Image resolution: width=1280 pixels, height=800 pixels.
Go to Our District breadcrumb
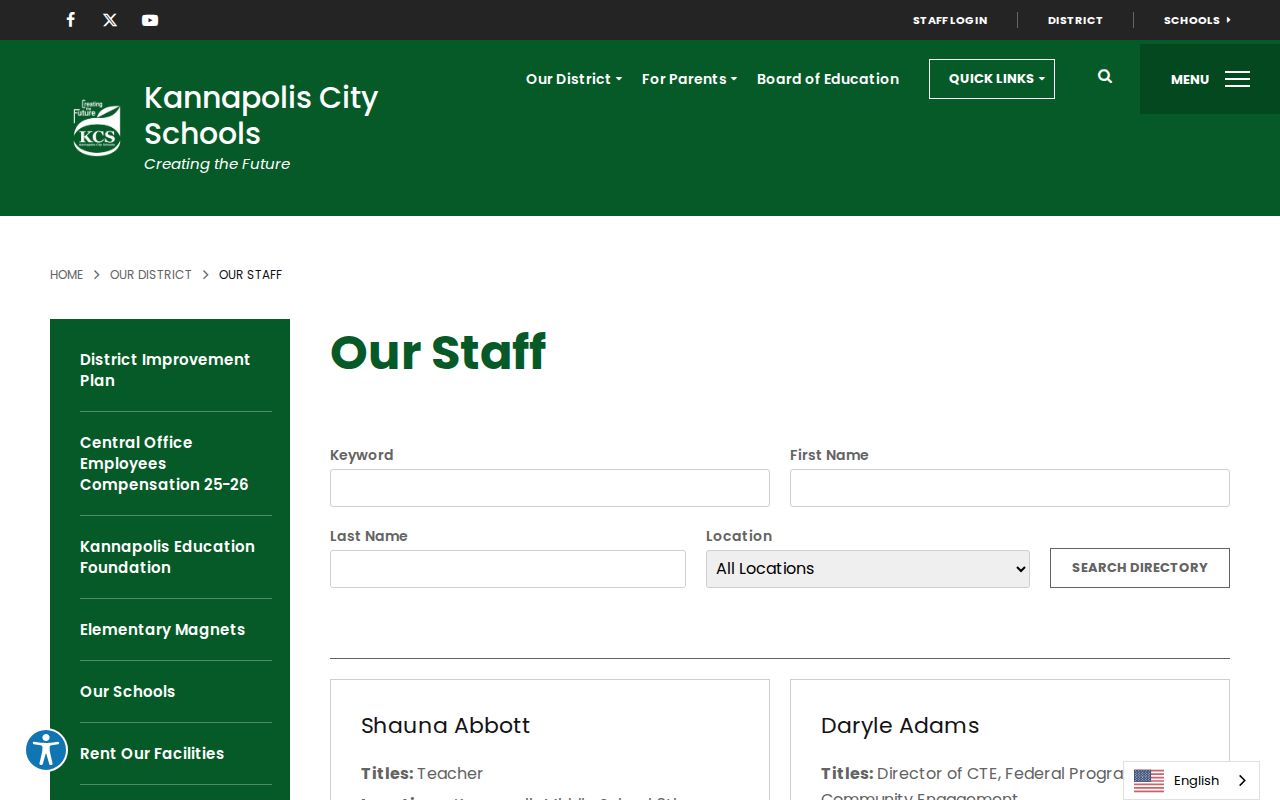pyautogui.click(x=151, y=274)
